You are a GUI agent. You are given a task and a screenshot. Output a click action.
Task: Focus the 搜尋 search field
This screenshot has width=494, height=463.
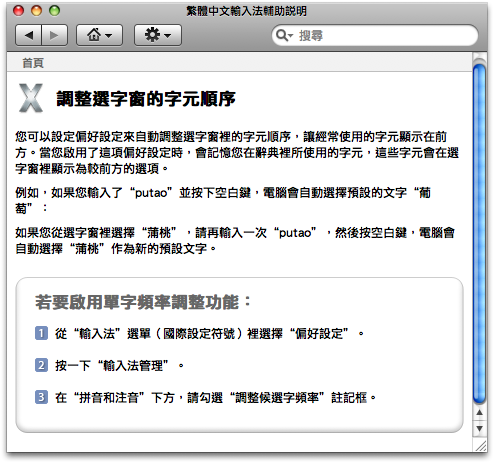point(375,35)
